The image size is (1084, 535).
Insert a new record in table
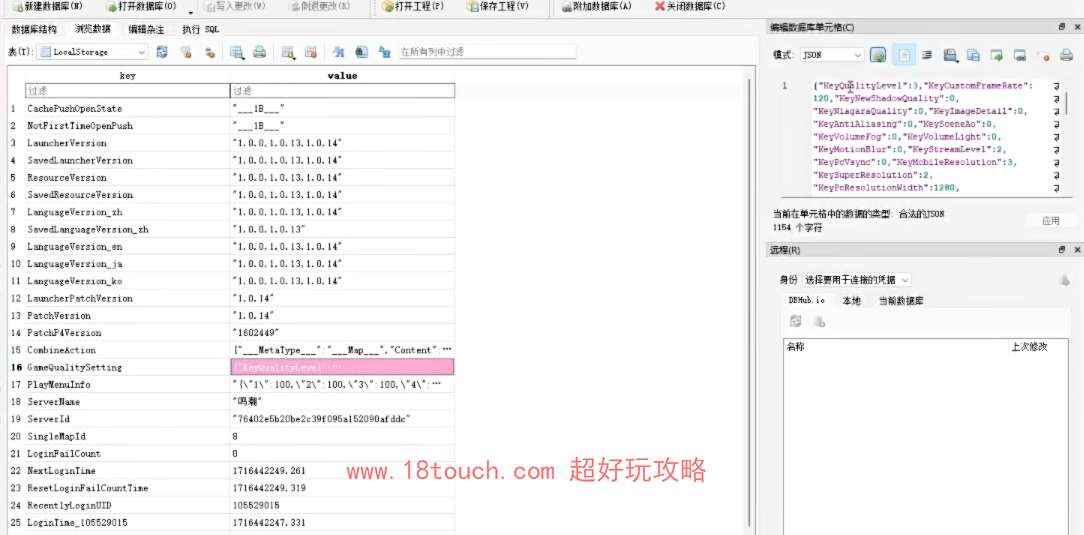pos(288,52)
